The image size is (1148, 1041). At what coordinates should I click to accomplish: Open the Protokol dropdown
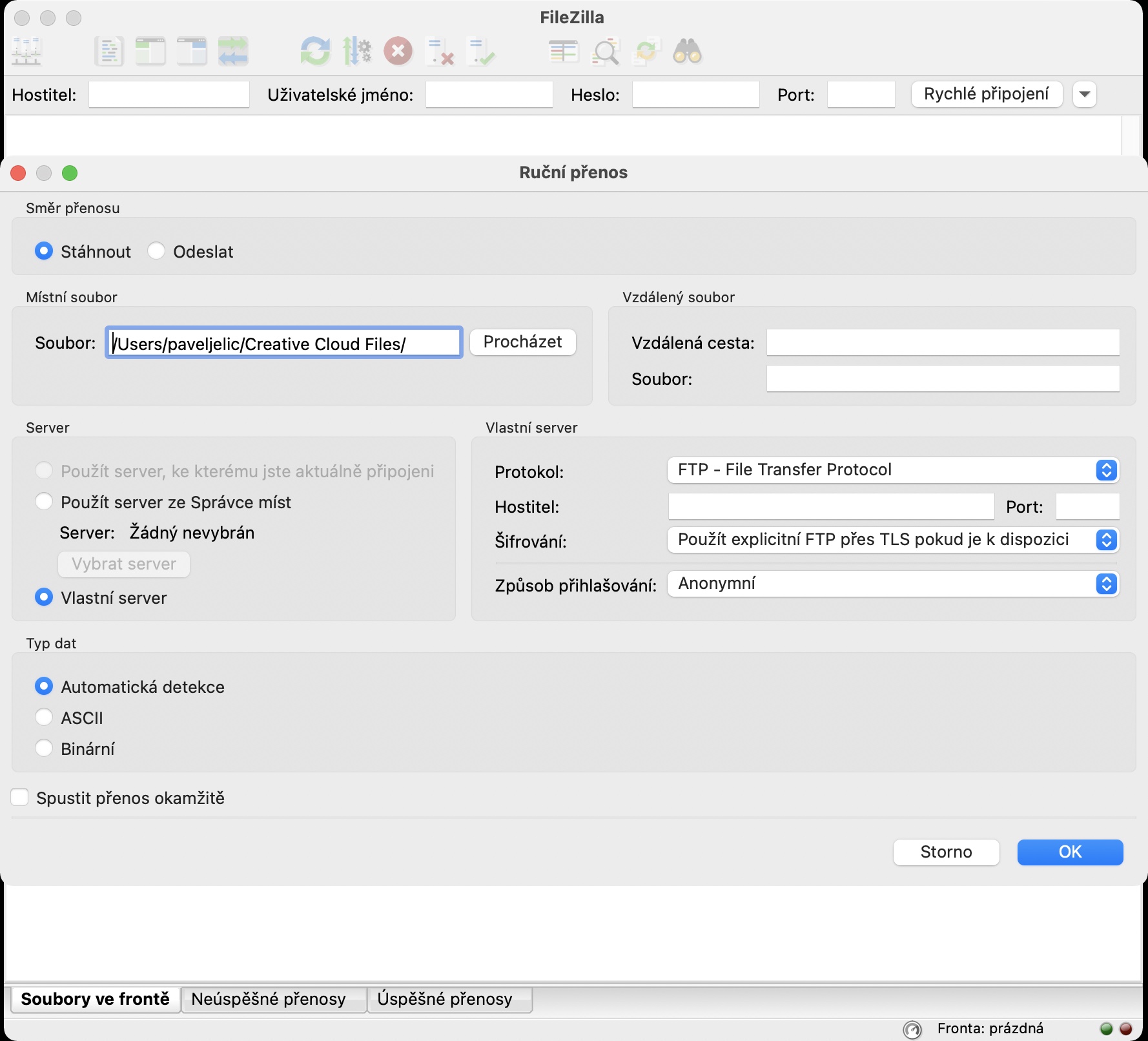pos(892,470)
